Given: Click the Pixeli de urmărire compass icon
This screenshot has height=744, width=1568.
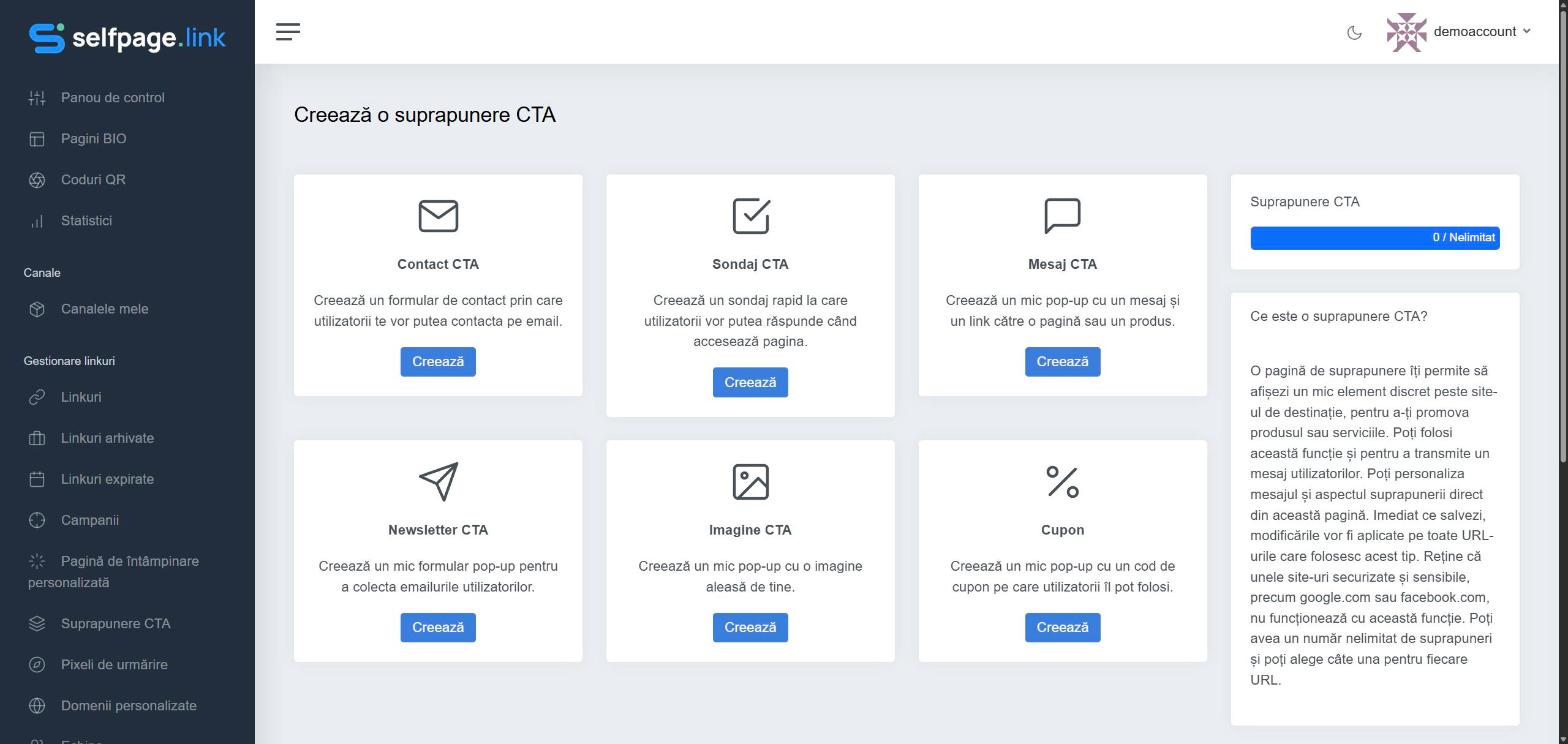Looking at the screenshot, I should (37, 665).
